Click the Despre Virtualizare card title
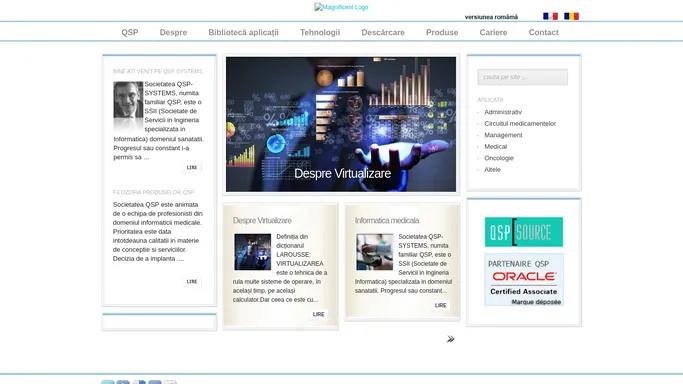The height and width of the screenshot is (384, 683). click(262, 221)
